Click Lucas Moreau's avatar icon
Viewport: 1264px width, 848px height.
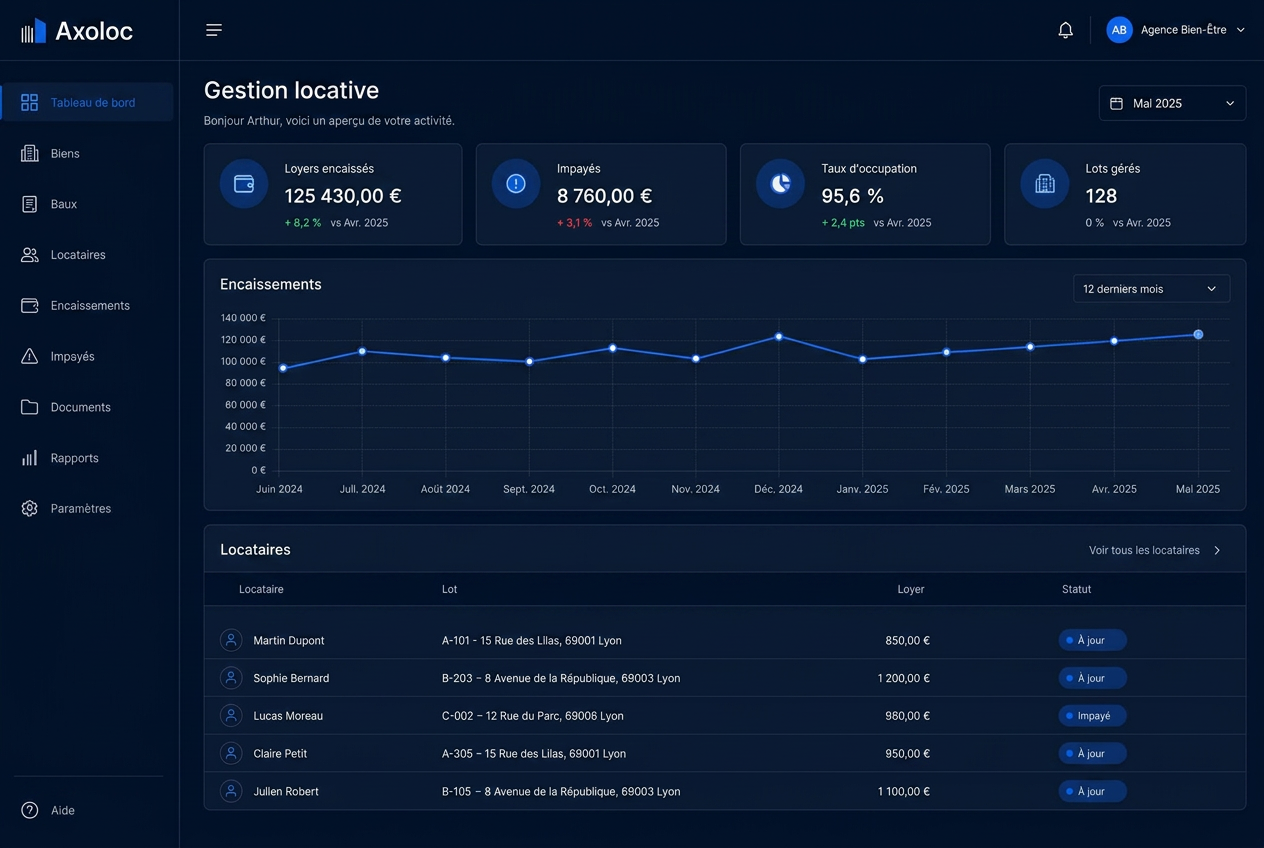tap(231, 716)
